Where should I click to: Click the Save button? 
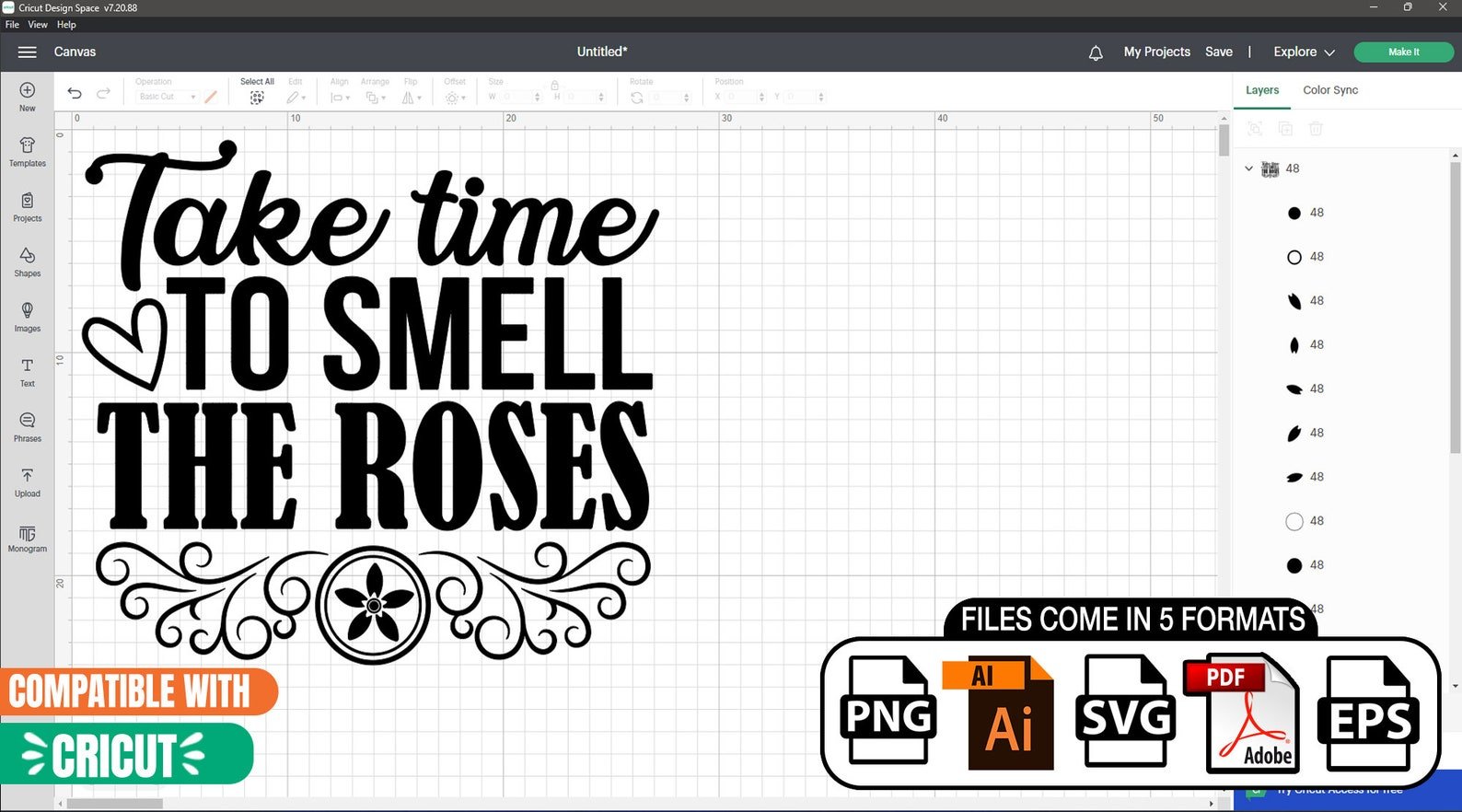(1219, 52)
